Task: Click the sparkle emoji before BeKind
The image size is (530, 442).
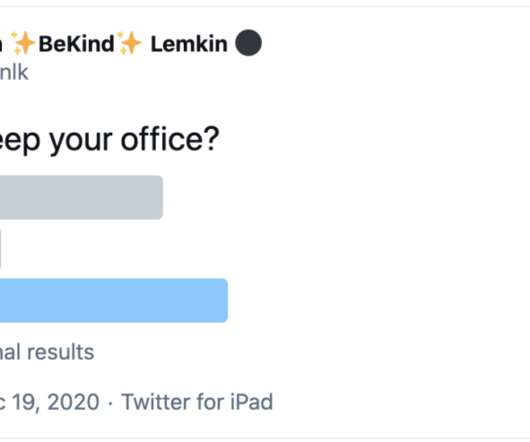Action: click(x=23, y=43)
